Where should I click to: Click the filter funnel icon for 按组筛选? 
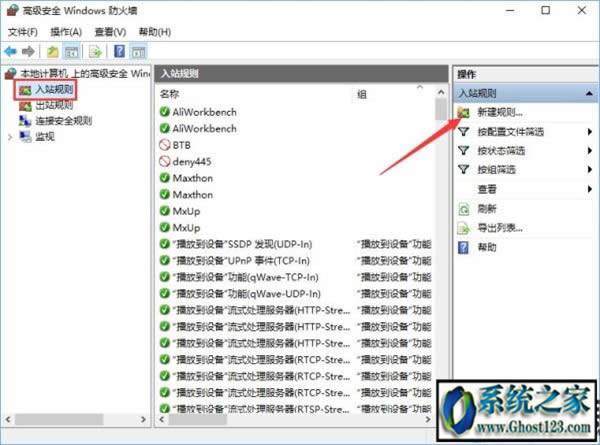[x=463, y=170]
